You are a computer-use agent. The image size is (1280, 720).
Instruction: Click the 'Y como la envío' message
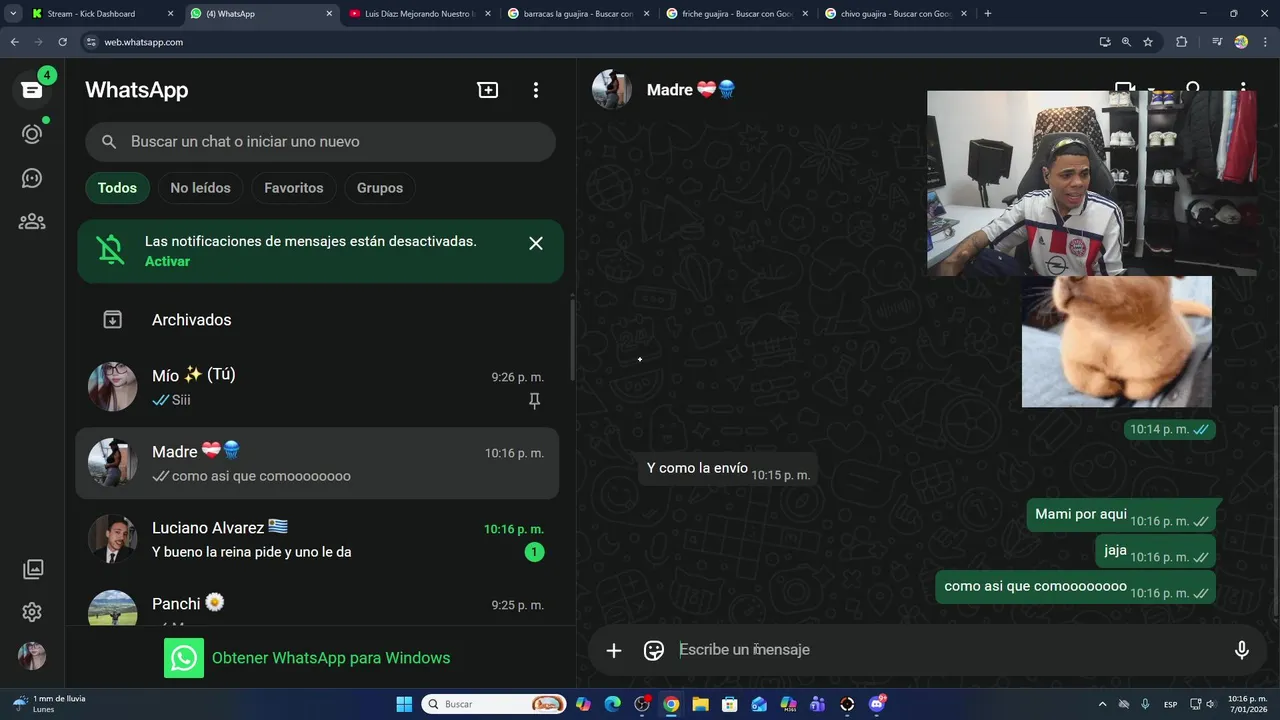coord(728,469)
